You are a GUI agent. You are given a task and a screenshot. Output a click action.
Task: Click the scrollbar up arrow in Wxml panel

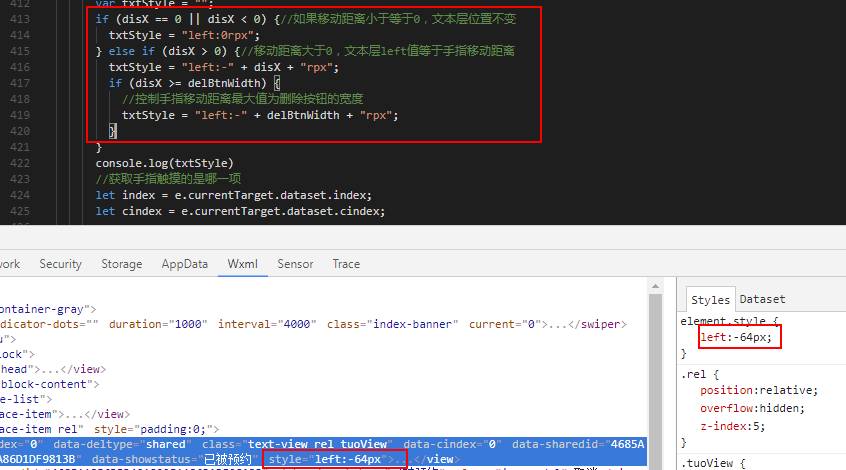pyautogui.click(x=656, y=286)
